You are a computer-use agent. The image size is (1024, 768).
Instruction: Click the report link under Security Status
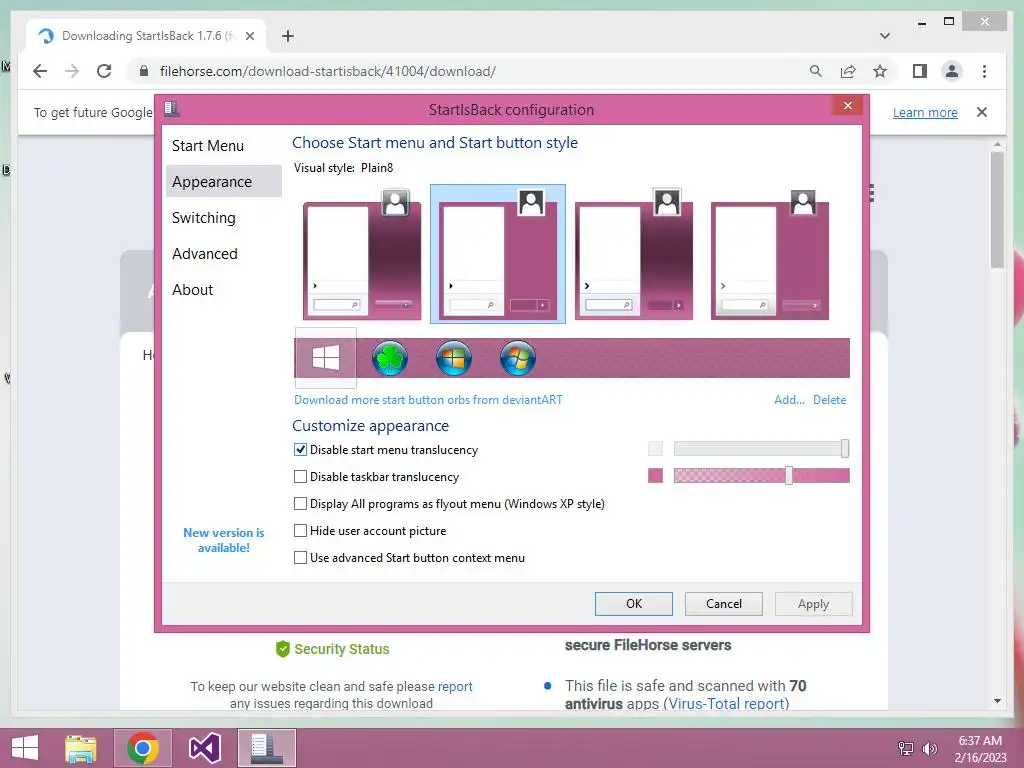[x=455, y=686]
